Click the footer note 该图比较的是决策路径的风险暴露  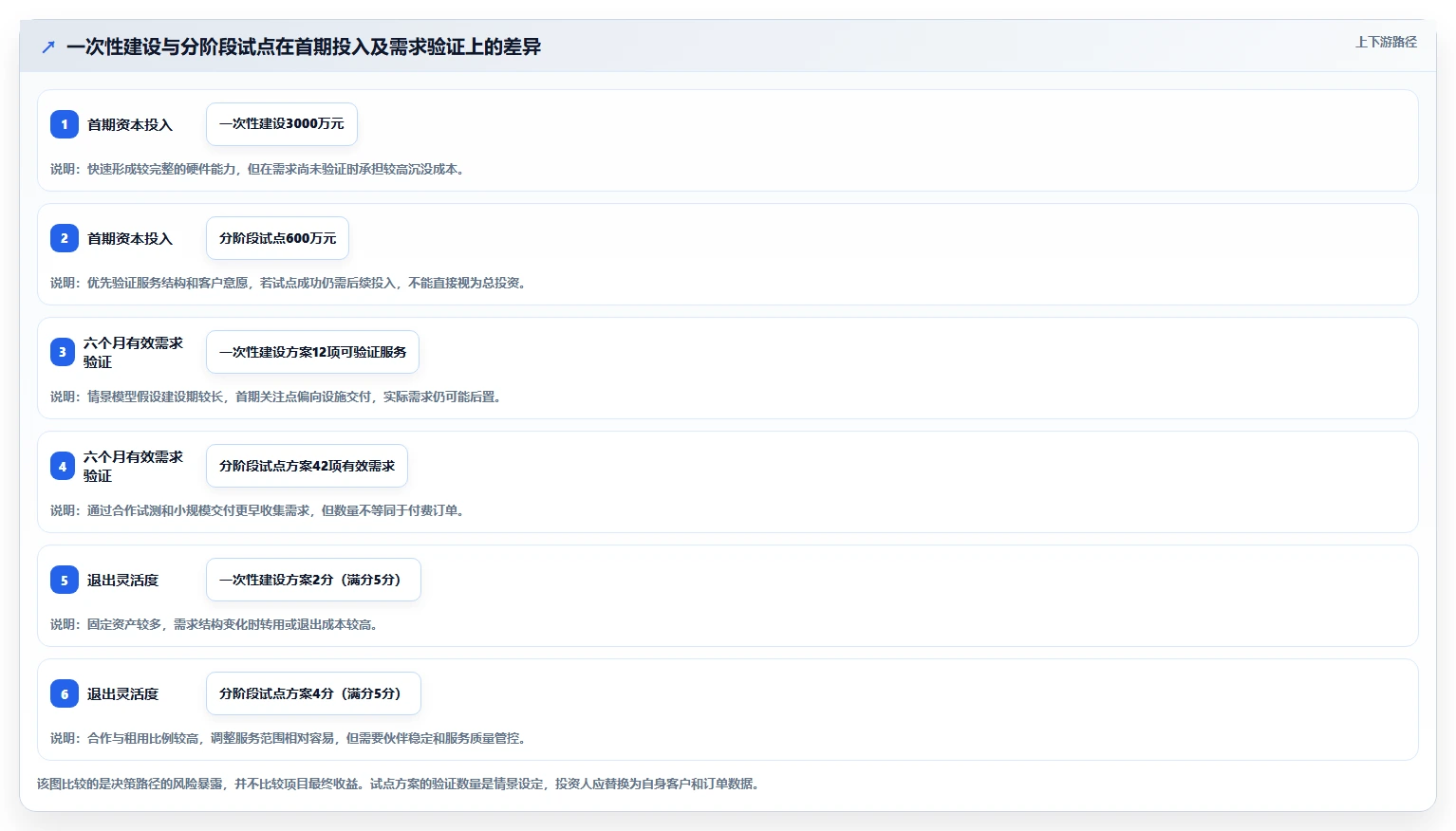point(398,784)
